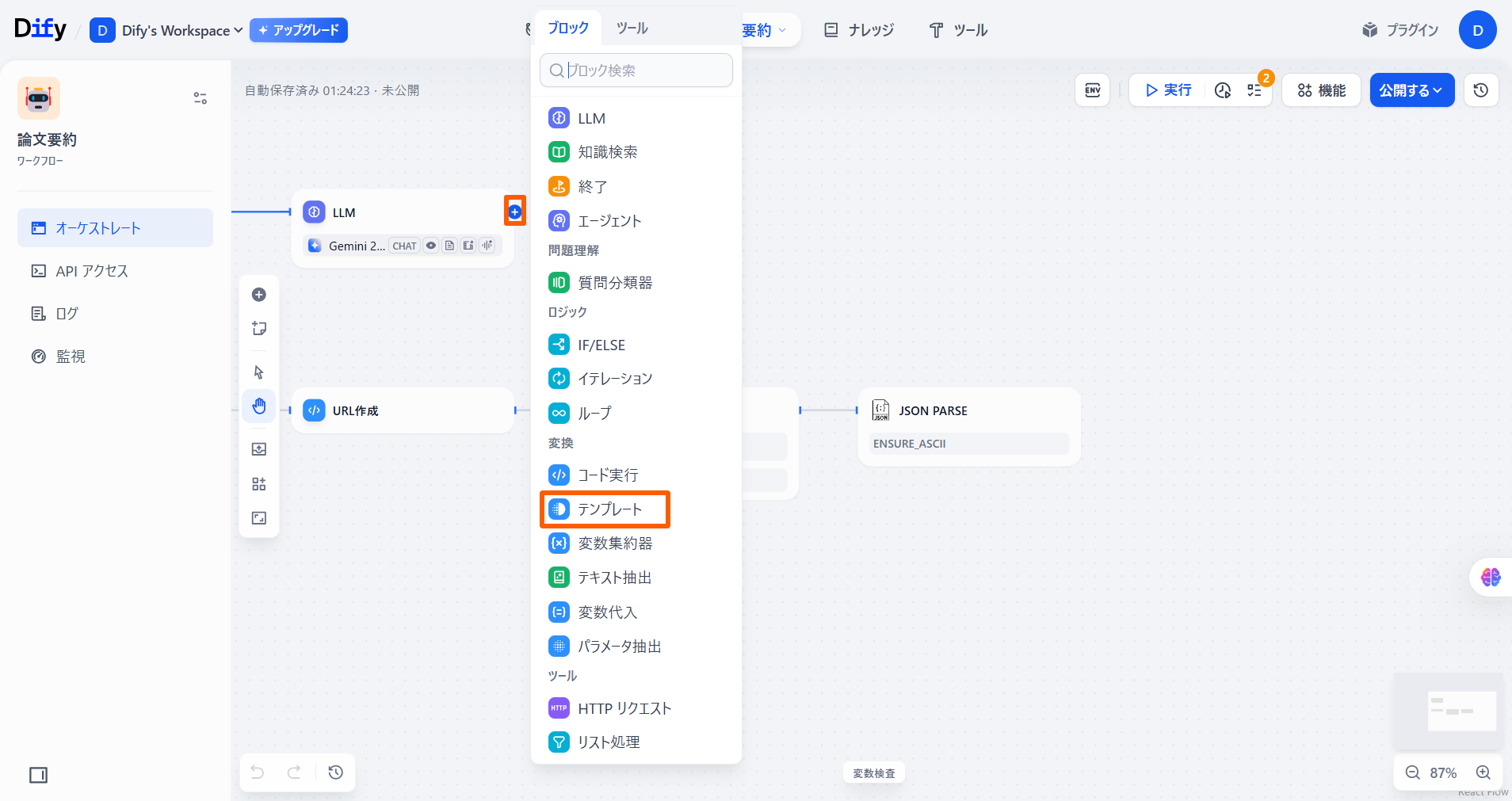Image resolution: width=1512 pixels, height=801 pixels.
Task: Toggle the maximize canvas icon in the toolbar
Action: [259, 518]
